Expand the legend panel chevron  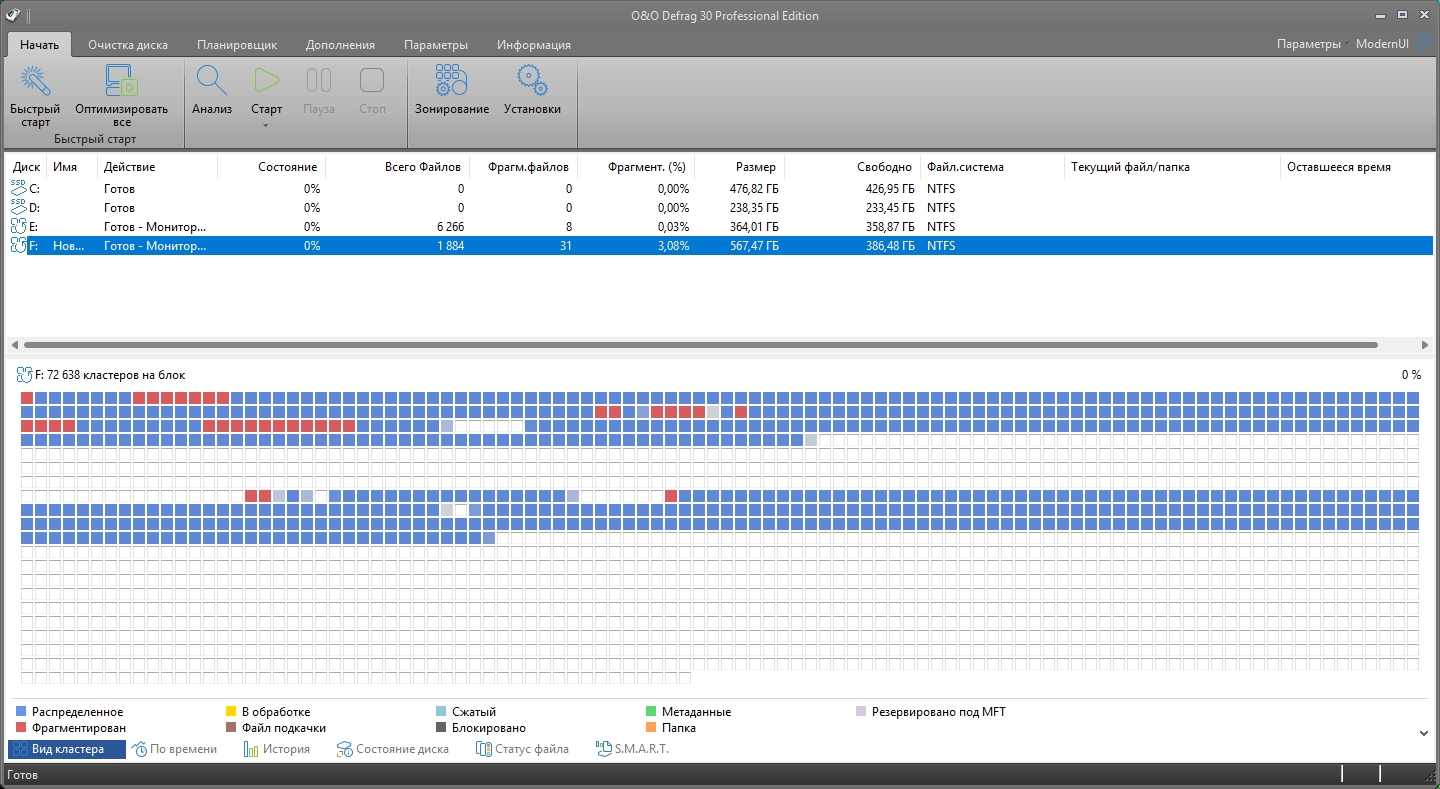pos(1424,733)
